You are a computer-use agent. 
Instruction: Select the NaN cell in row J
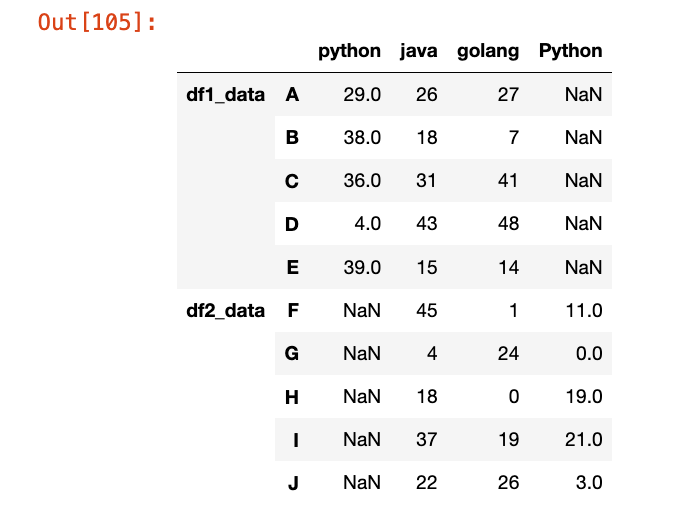click(x=362, y=482)
